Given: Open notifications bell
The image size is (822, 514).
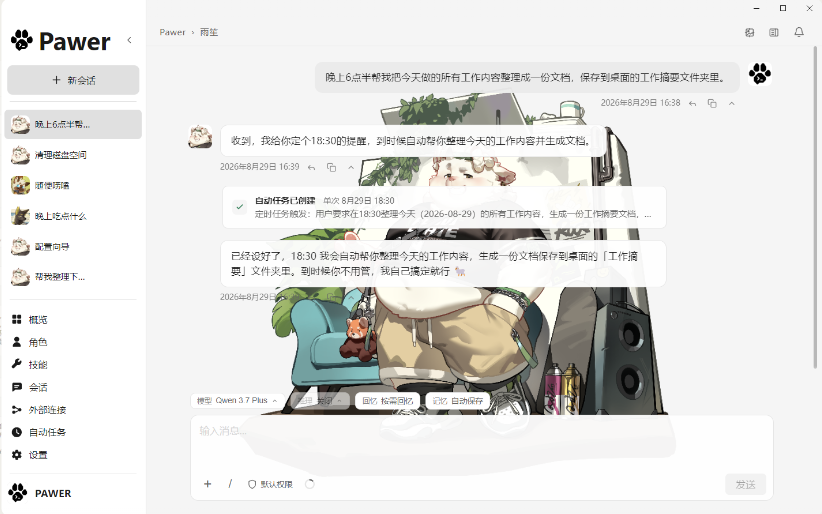Looking at the screenshot, I should 799,33.
